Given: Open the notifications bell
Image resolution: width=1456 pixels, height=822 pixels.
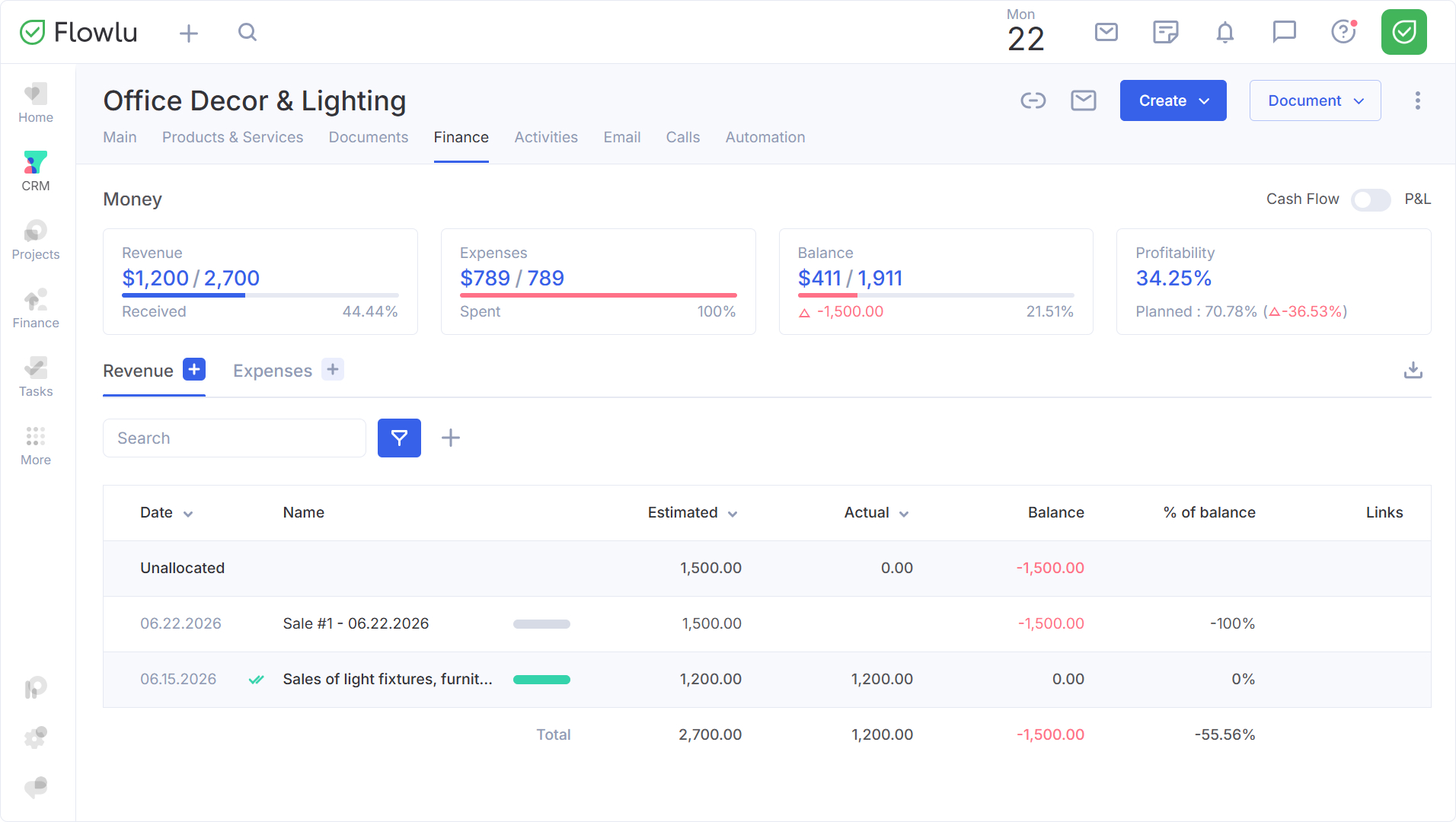Looking at the screenshot, I should click(1225, 33).
